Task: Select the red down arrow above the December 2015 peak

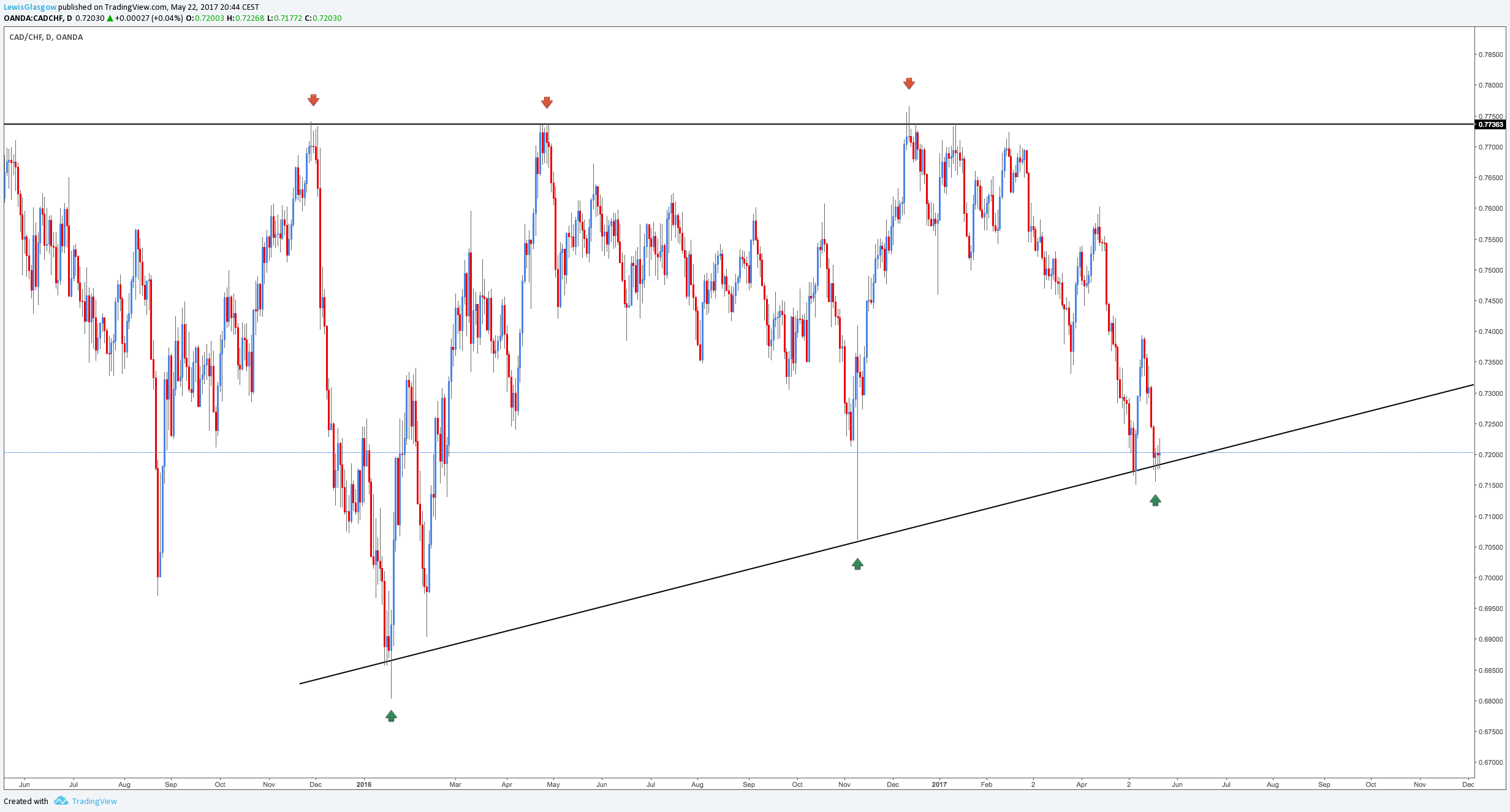Action: pos(313,100)
